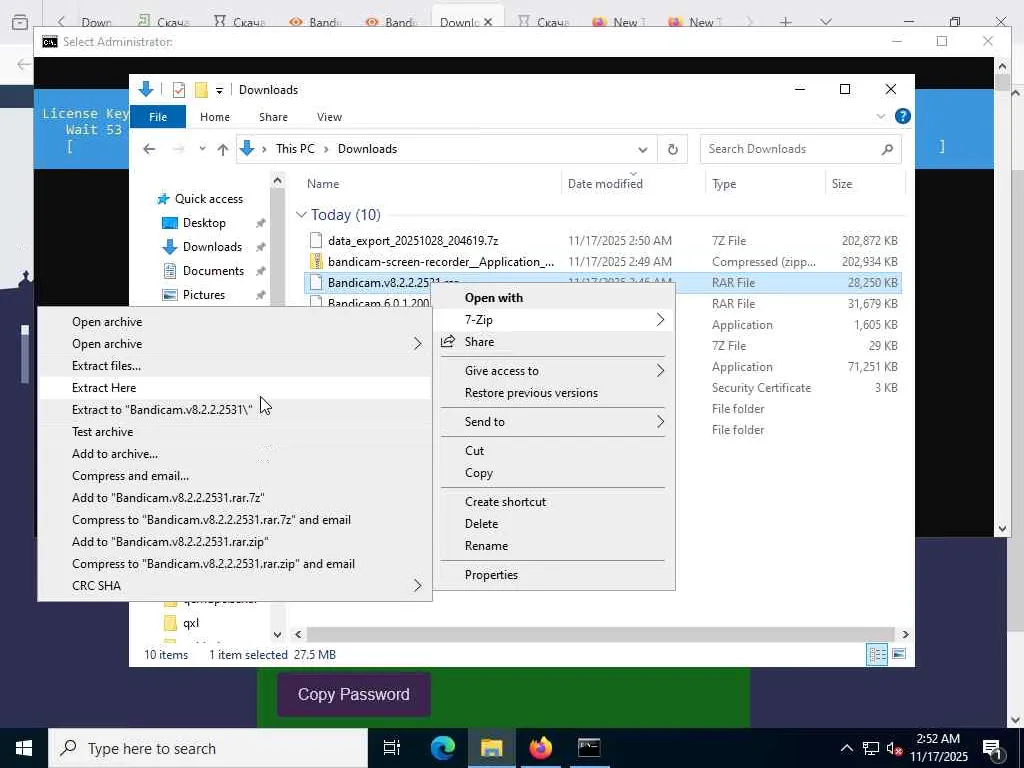Expand the ribbon with the chevron
The image size is (1024, 768).
(x=880, y=116)
